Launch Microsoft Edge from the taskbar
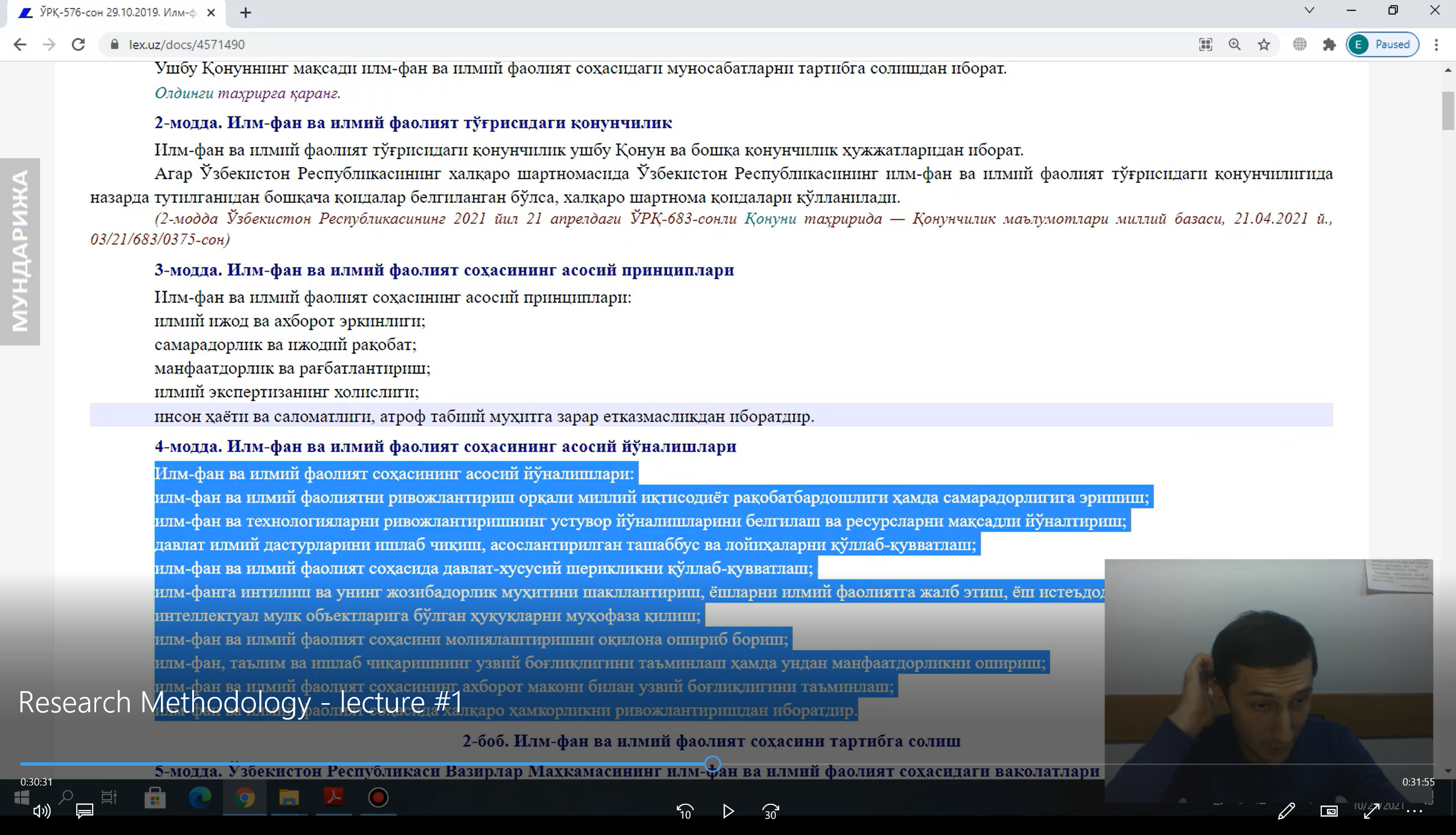1456x835 pixels. (x=200, y=797)
